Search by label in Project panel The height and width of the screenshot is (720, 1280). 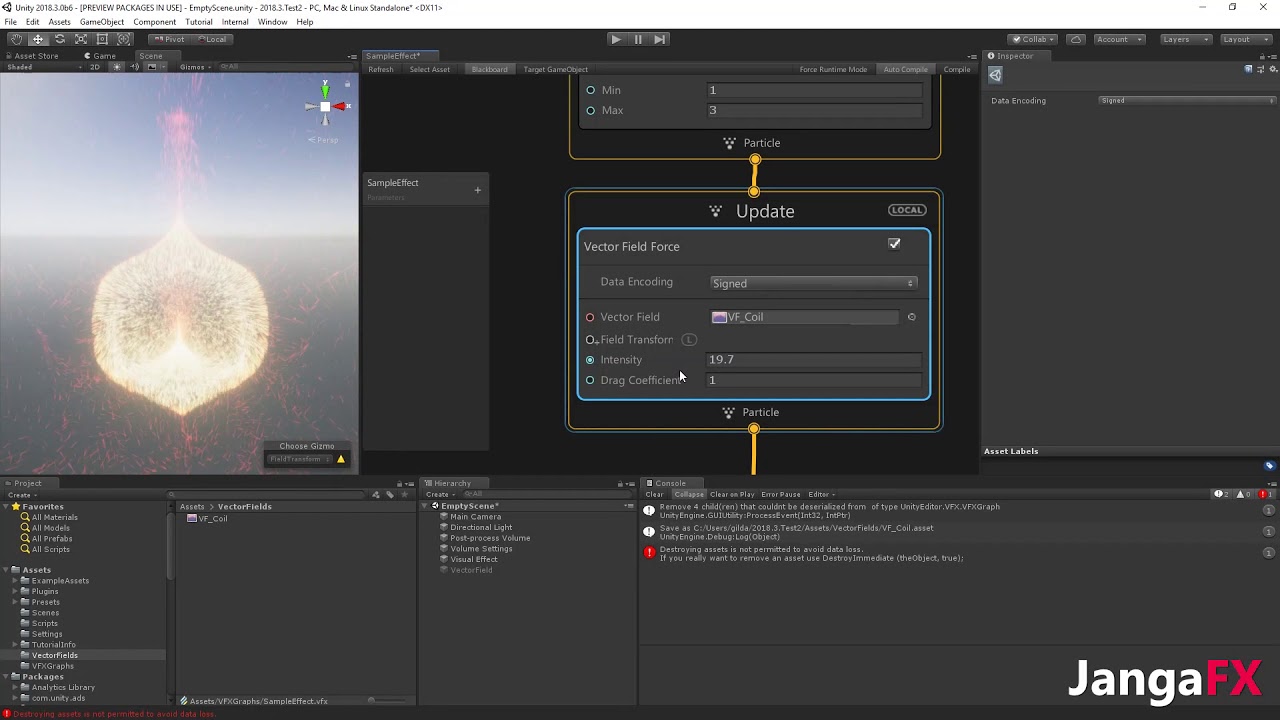click(390, 494)
